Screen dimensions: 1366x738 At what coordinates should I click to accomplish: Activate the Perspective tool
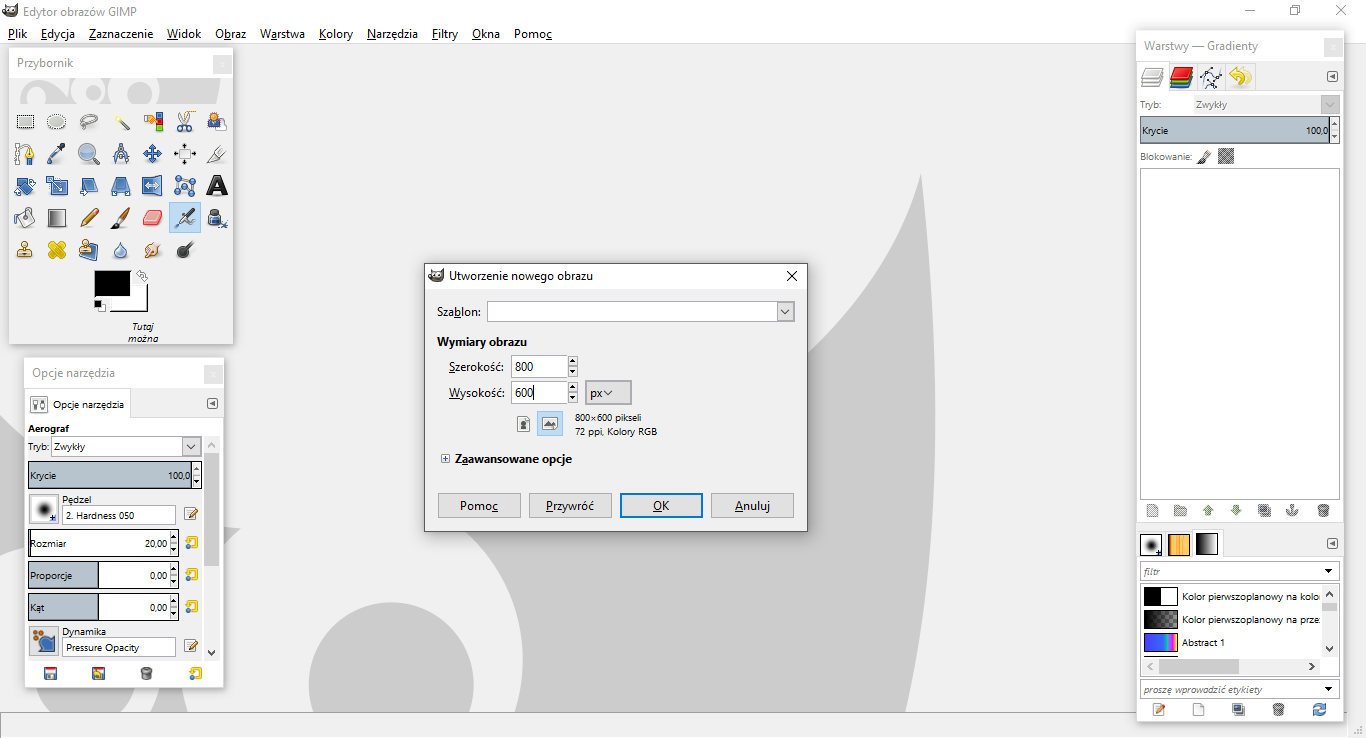[121, 186]
